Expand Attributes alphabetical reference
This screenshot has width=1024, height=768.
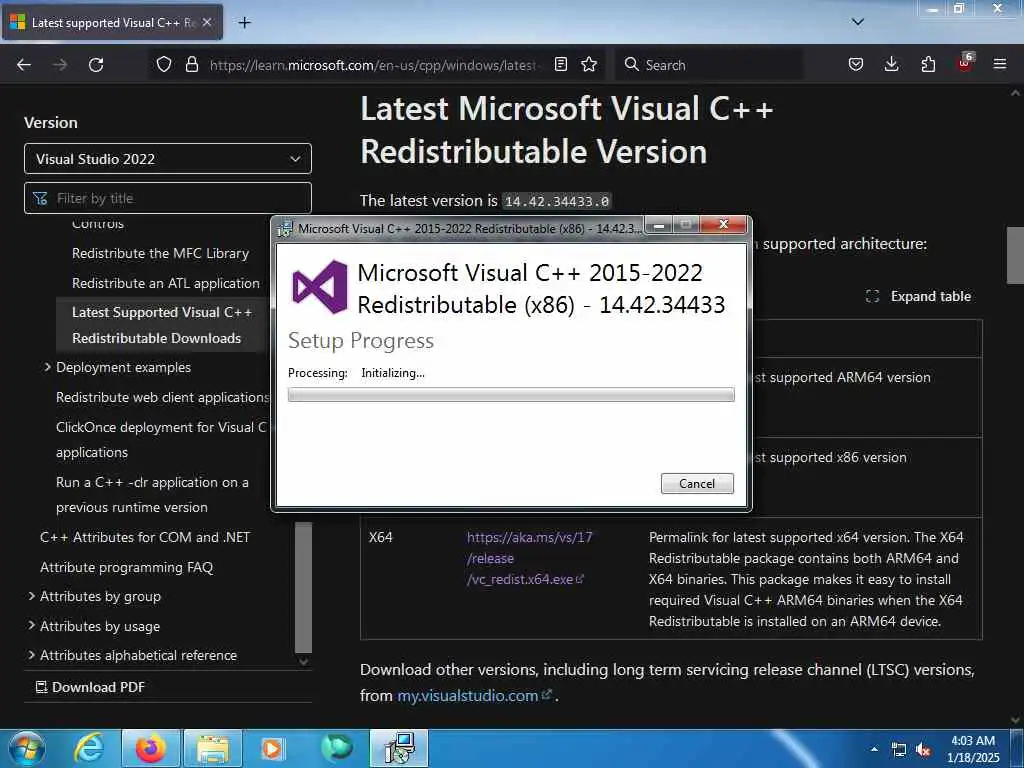click(32, 655)
